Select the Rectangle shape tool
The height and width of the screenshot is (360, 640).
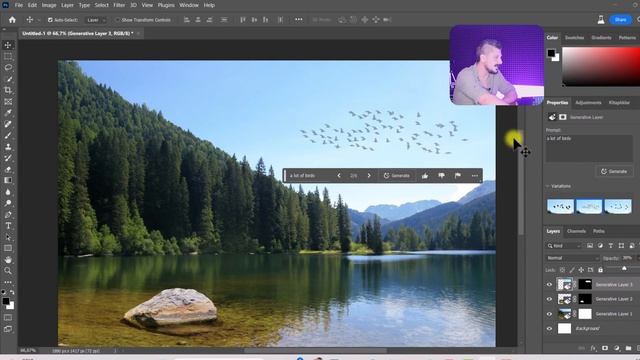8,248
